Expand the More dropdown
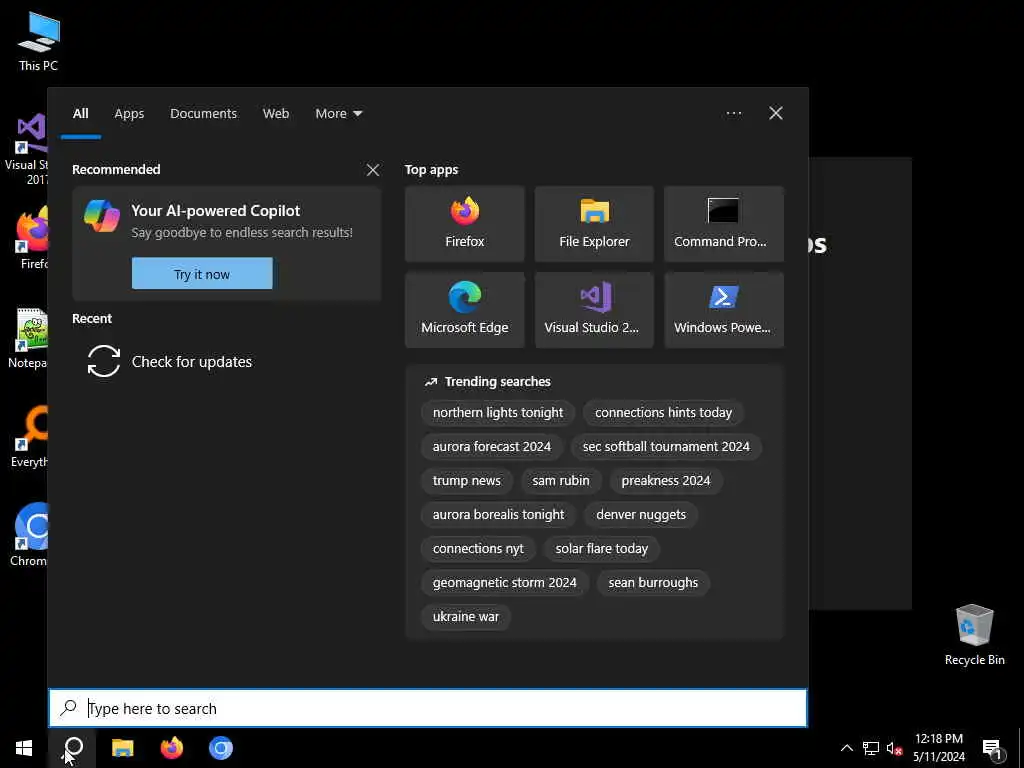 (338, 114)
